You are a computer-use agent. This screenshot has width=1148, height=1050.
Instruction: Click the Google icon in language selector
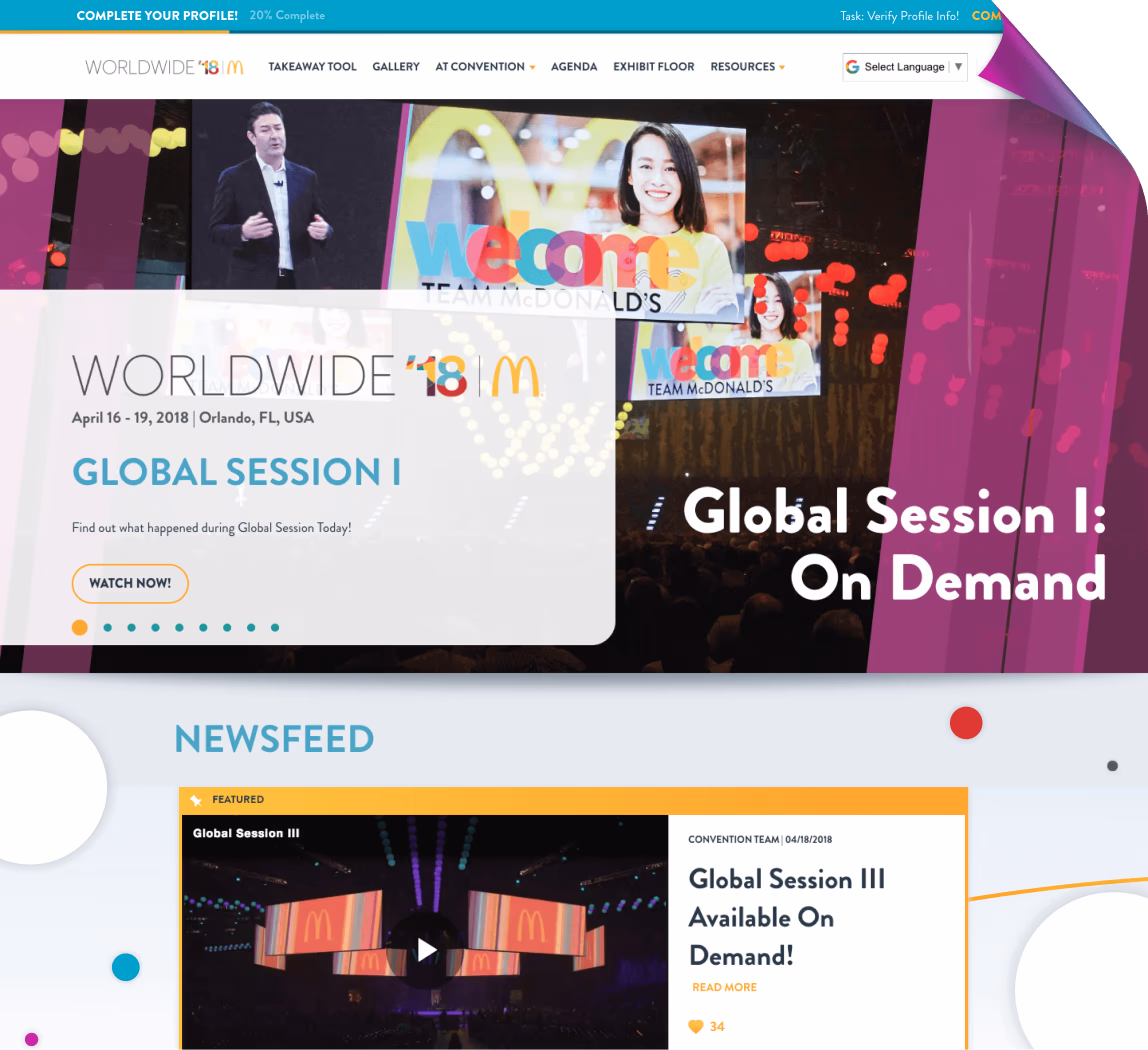(852, 66)
